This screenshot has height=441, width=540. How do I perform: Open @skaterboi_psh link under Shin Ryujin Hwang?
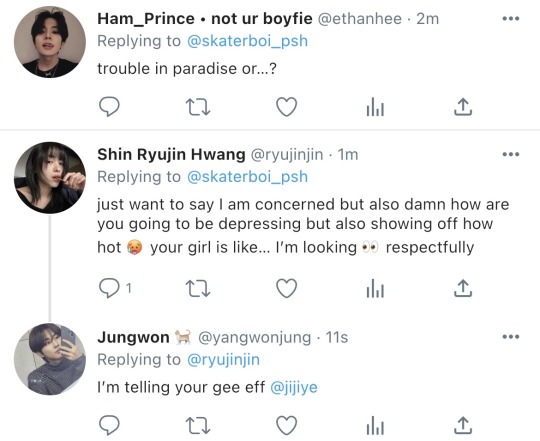point(247,177)
